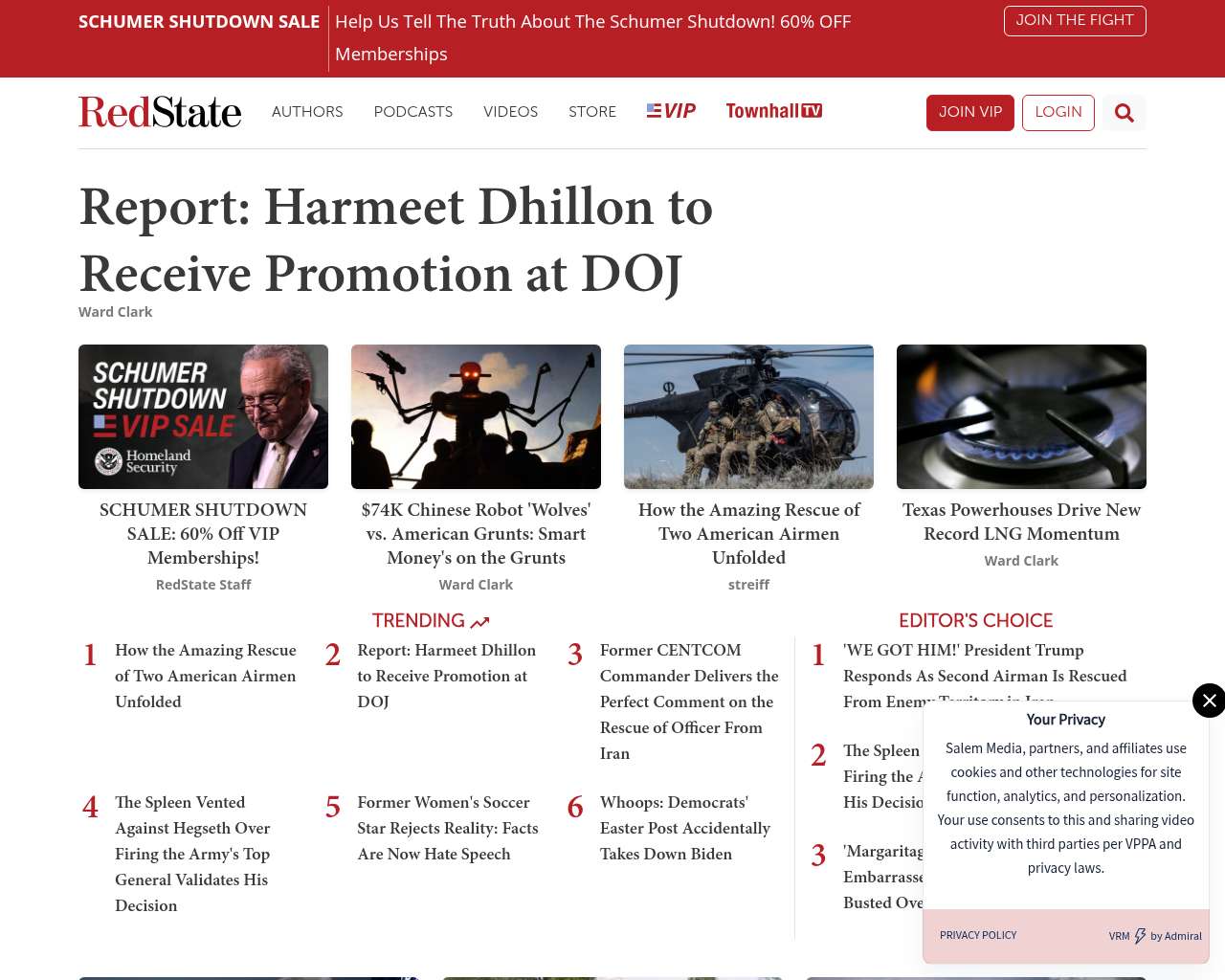The width and height of the screenshot is (1225, 980).
Task: Click author RedState Staff
Action: pyautogui.click(x=203, y=585)
